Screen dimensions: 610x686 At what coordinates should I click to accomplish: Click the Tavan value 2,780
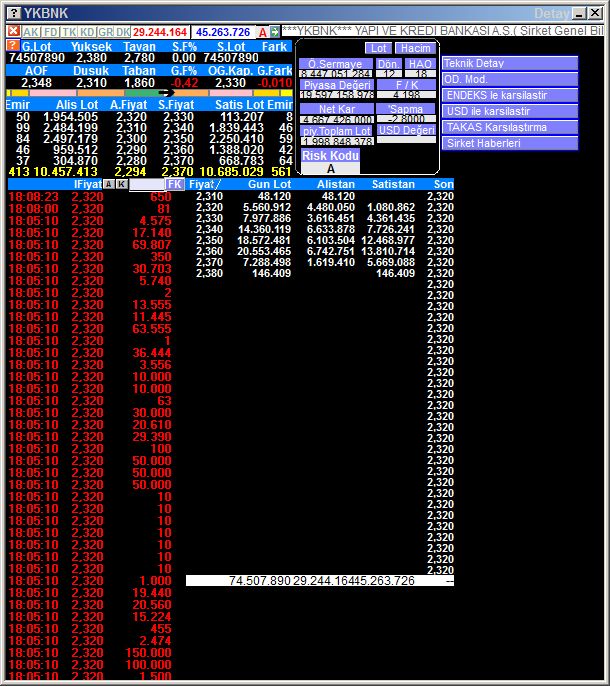pos(139,58)
